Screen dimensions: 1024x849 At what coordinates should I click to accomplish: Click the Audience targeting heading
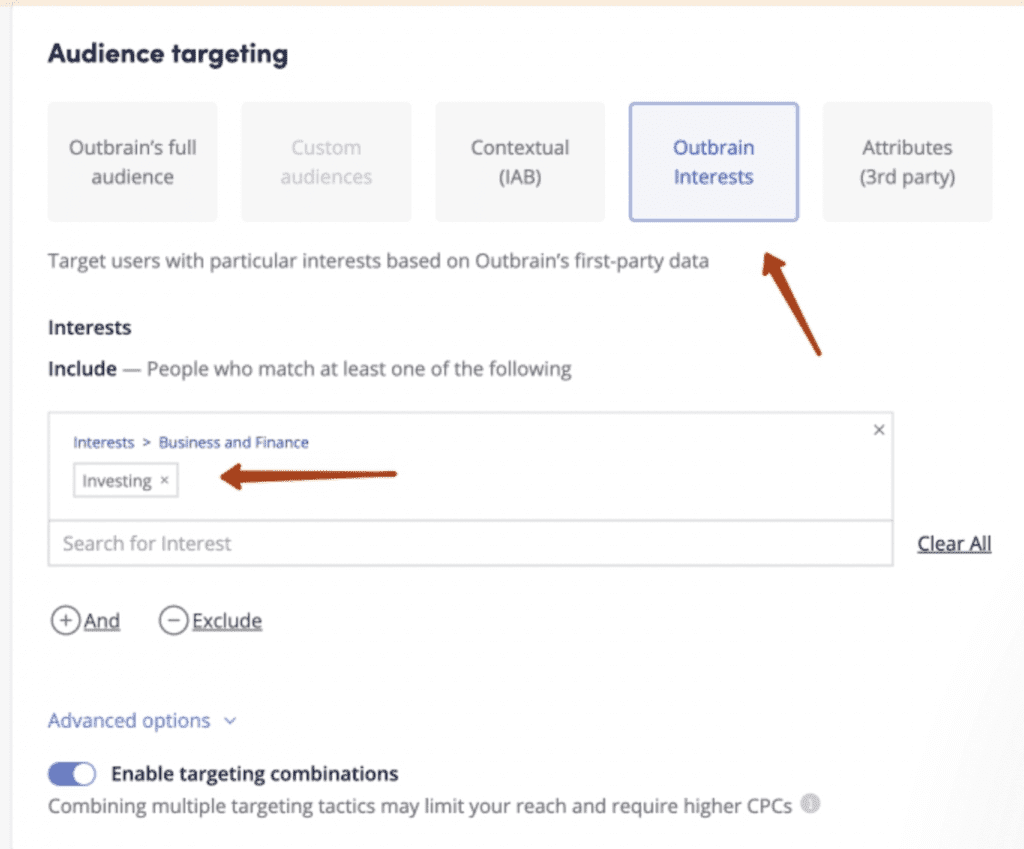pos(168,54)
